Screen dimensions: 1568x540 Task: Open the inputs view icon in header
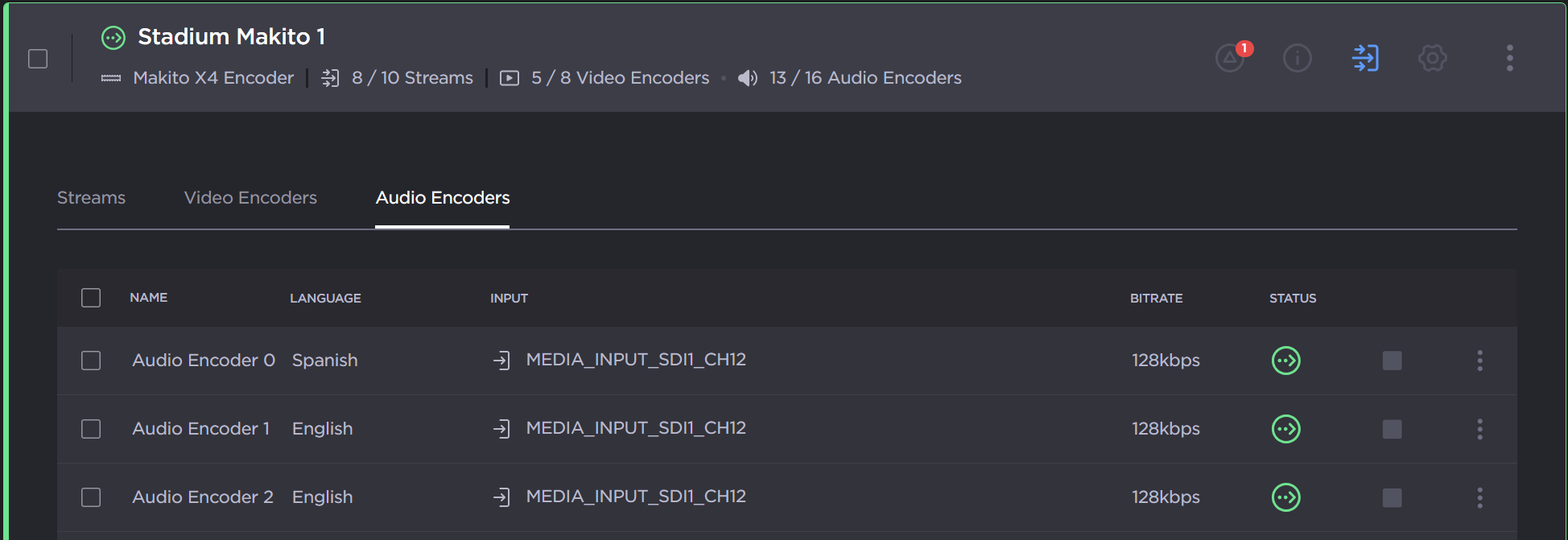click(1364, 58)
